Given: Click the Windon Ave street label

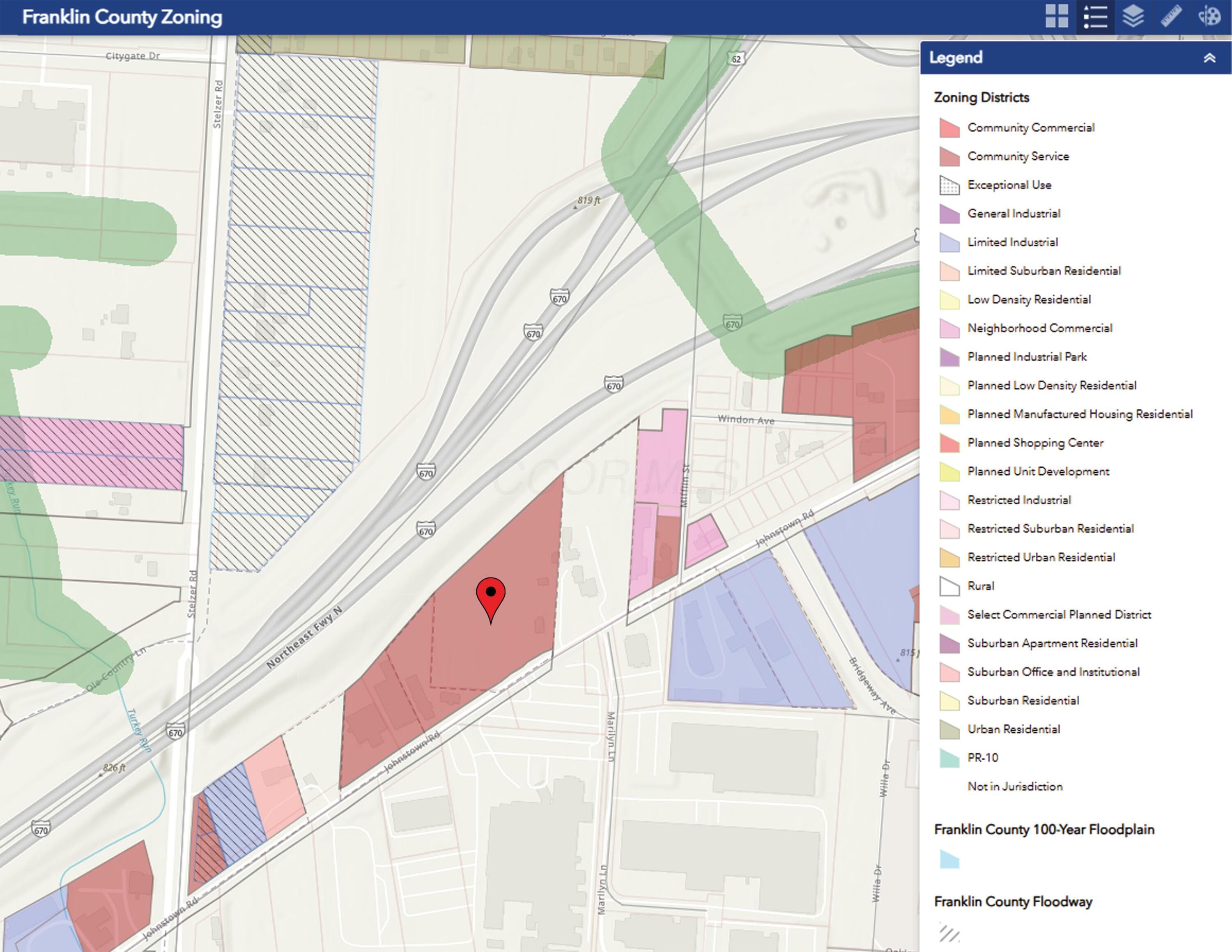Looking at the screenshot, I should point(746,420).
